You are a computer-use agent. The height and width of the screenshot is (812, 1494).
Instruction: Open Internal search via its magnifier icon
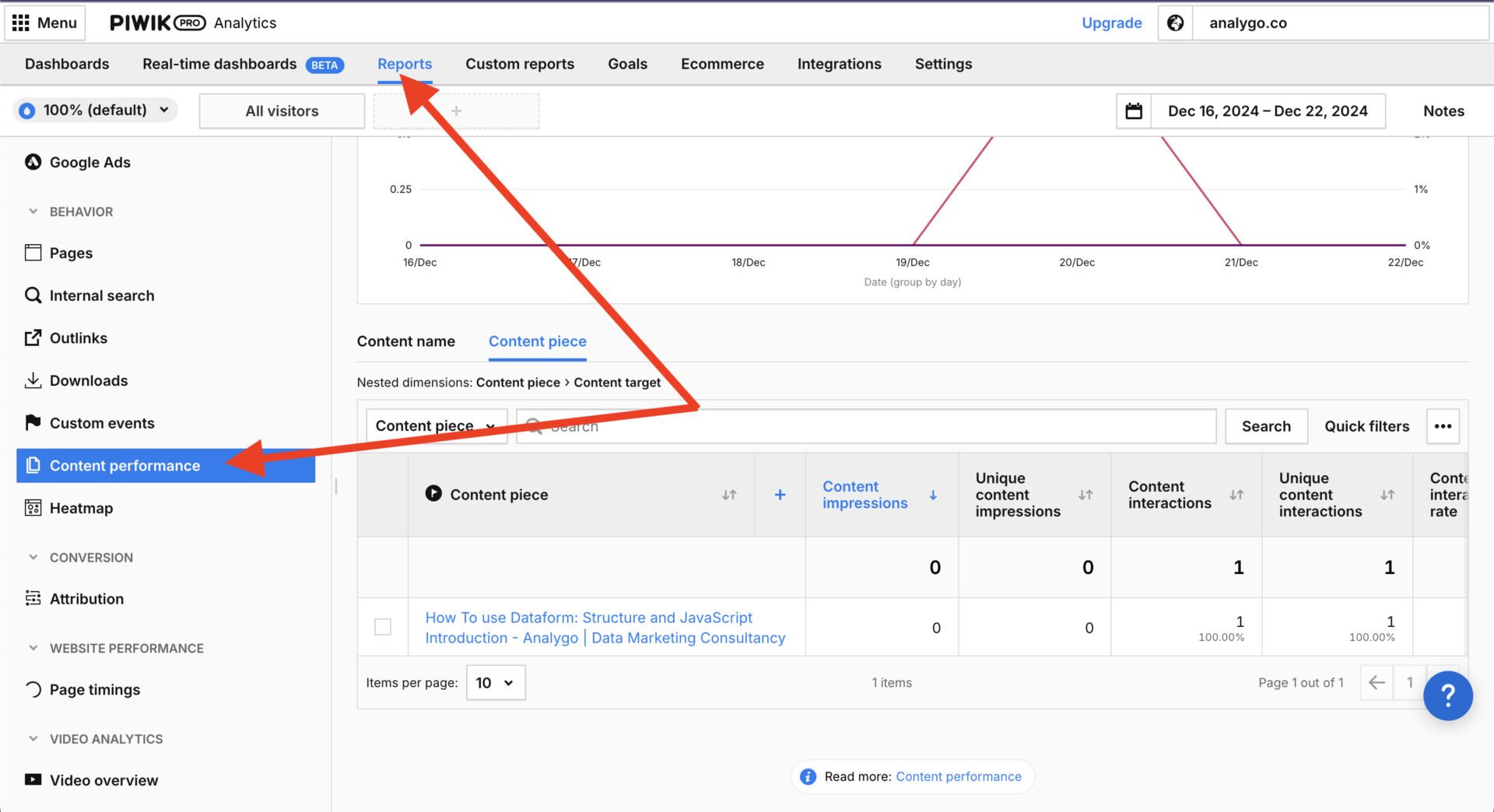[x=33, y=295]
